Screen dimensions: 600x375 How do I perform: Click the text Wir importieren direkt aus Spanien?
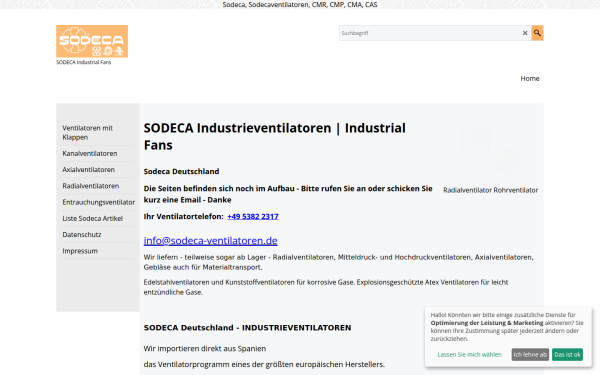click(205, 349)
